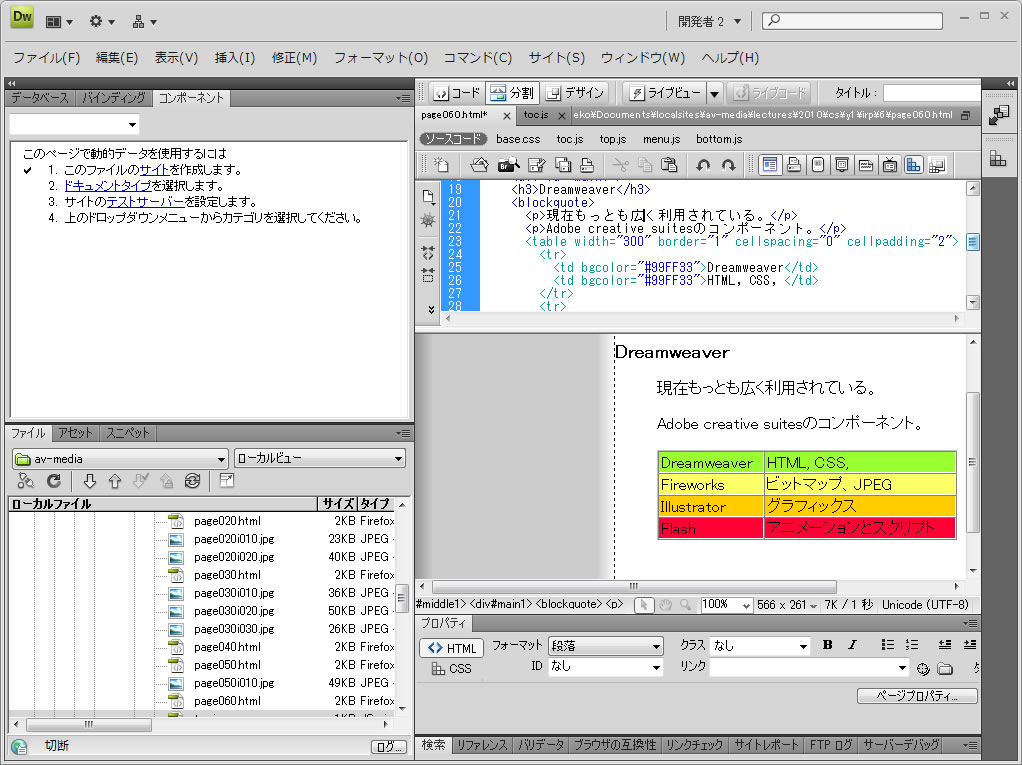Click the point-to-file target icon
The height and width of the screenshot is (765, 1022).
[922, 669]
